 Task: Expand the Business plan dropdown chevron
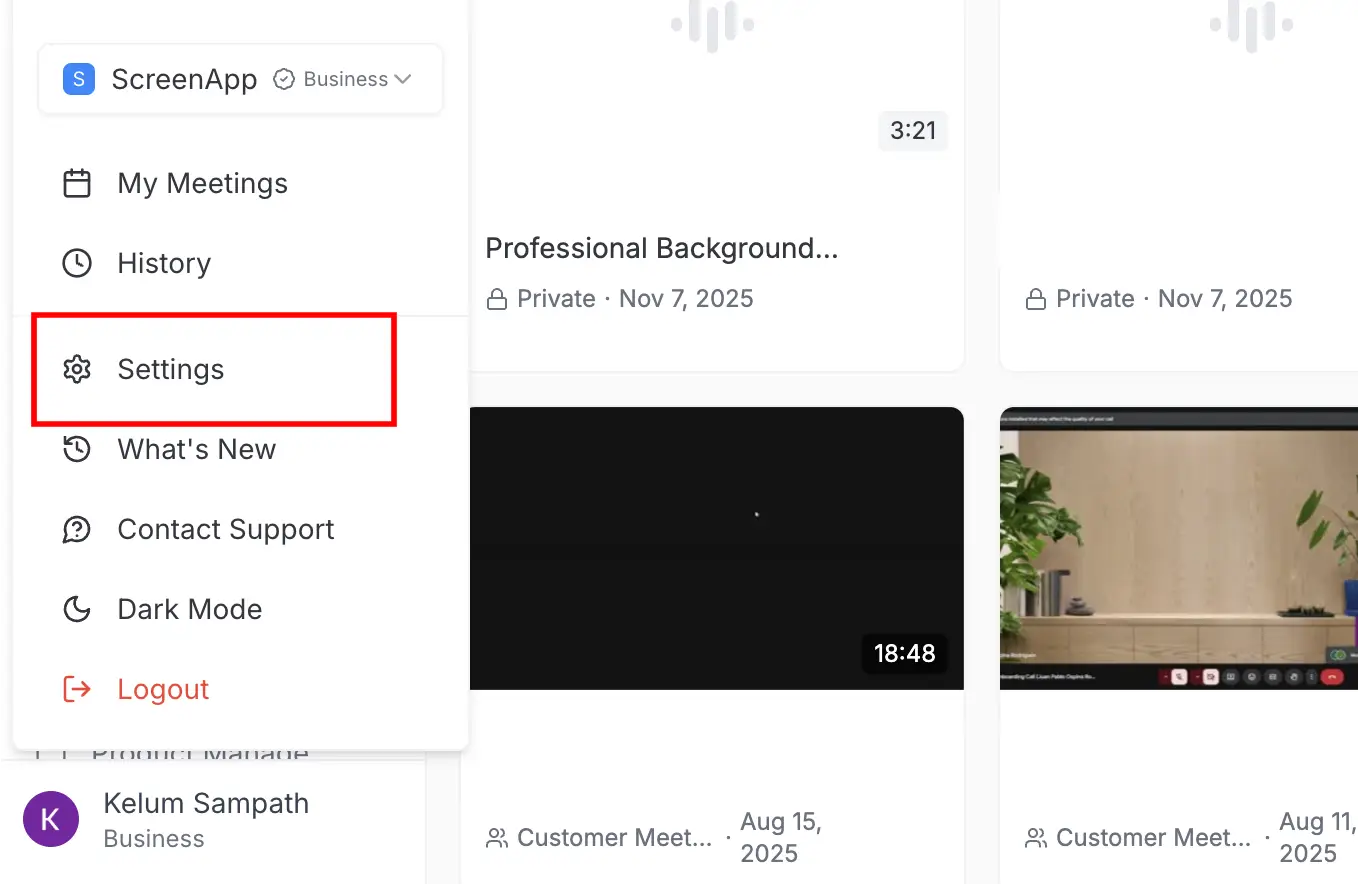coord(403,79)
